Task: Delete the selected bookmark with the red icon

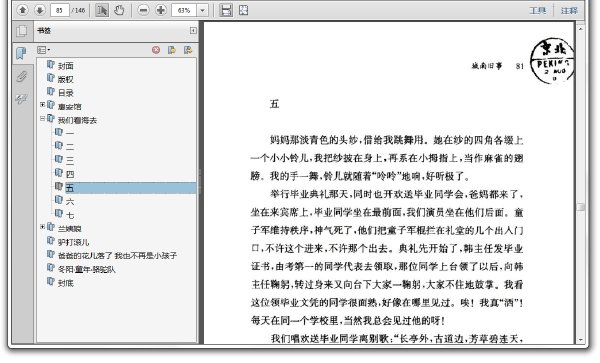Action: (156, 50)
